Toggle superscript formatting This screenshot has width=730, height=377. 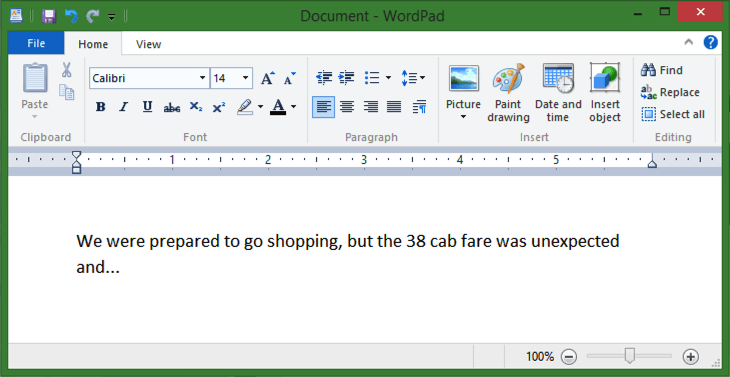coord(219,107)
